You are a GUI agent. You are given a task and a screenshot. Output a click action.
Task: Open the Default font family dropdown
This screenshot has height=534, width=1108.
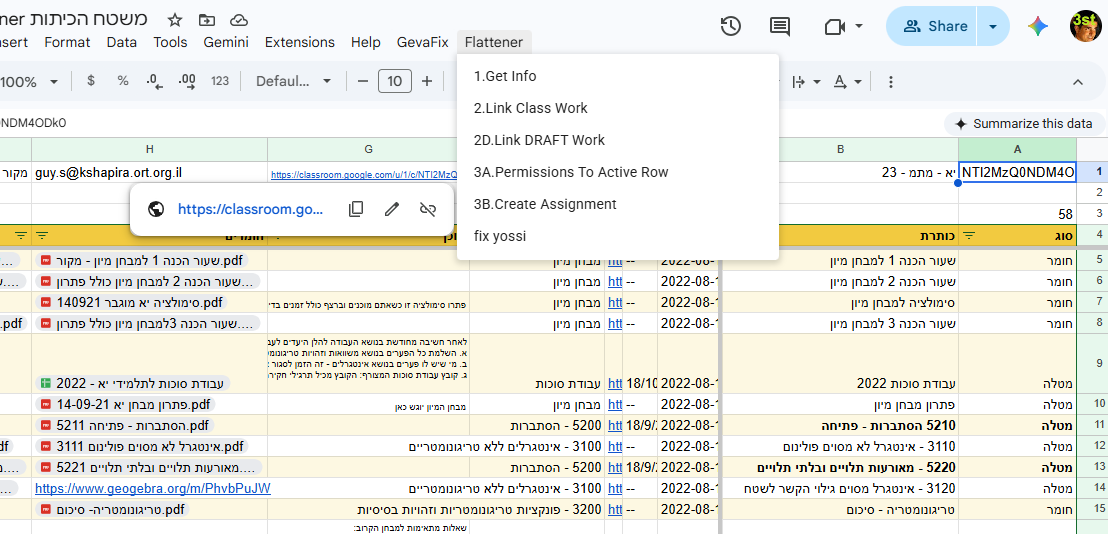293,81
